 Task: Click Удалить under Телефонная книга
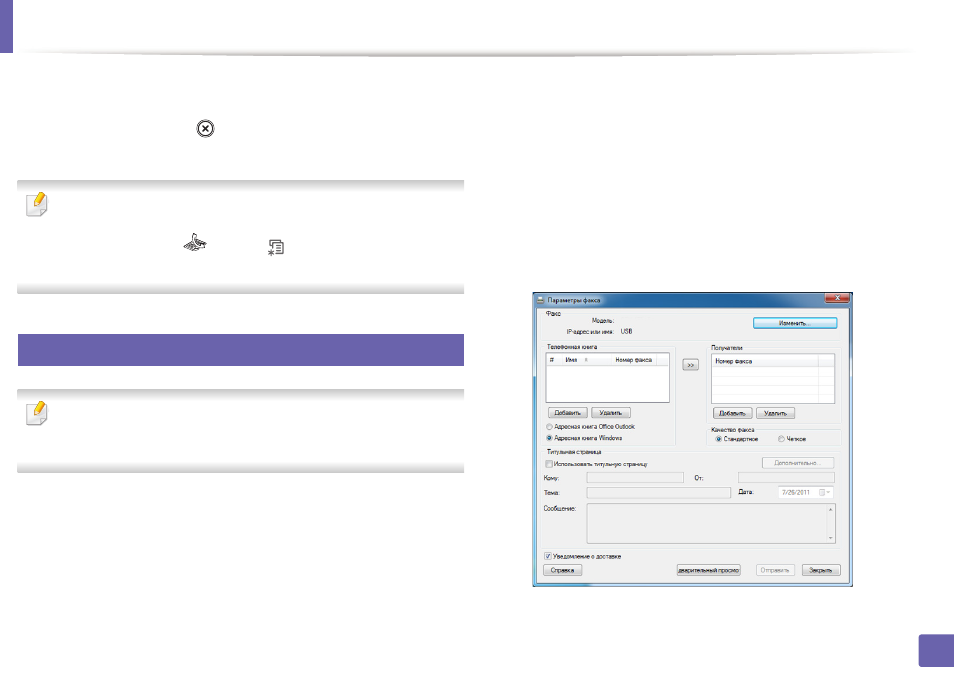coord(610,412)
